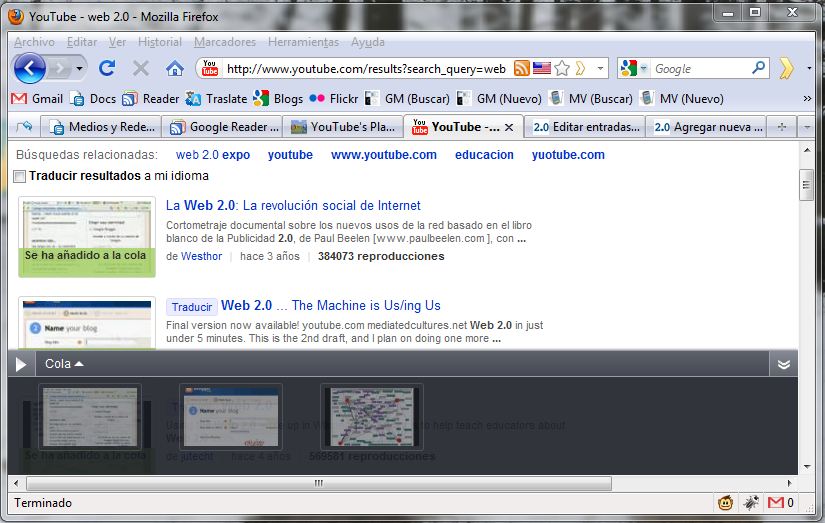Open the Reader bookmark
Viewport: 825px width, 523px height.
(150, 98)
